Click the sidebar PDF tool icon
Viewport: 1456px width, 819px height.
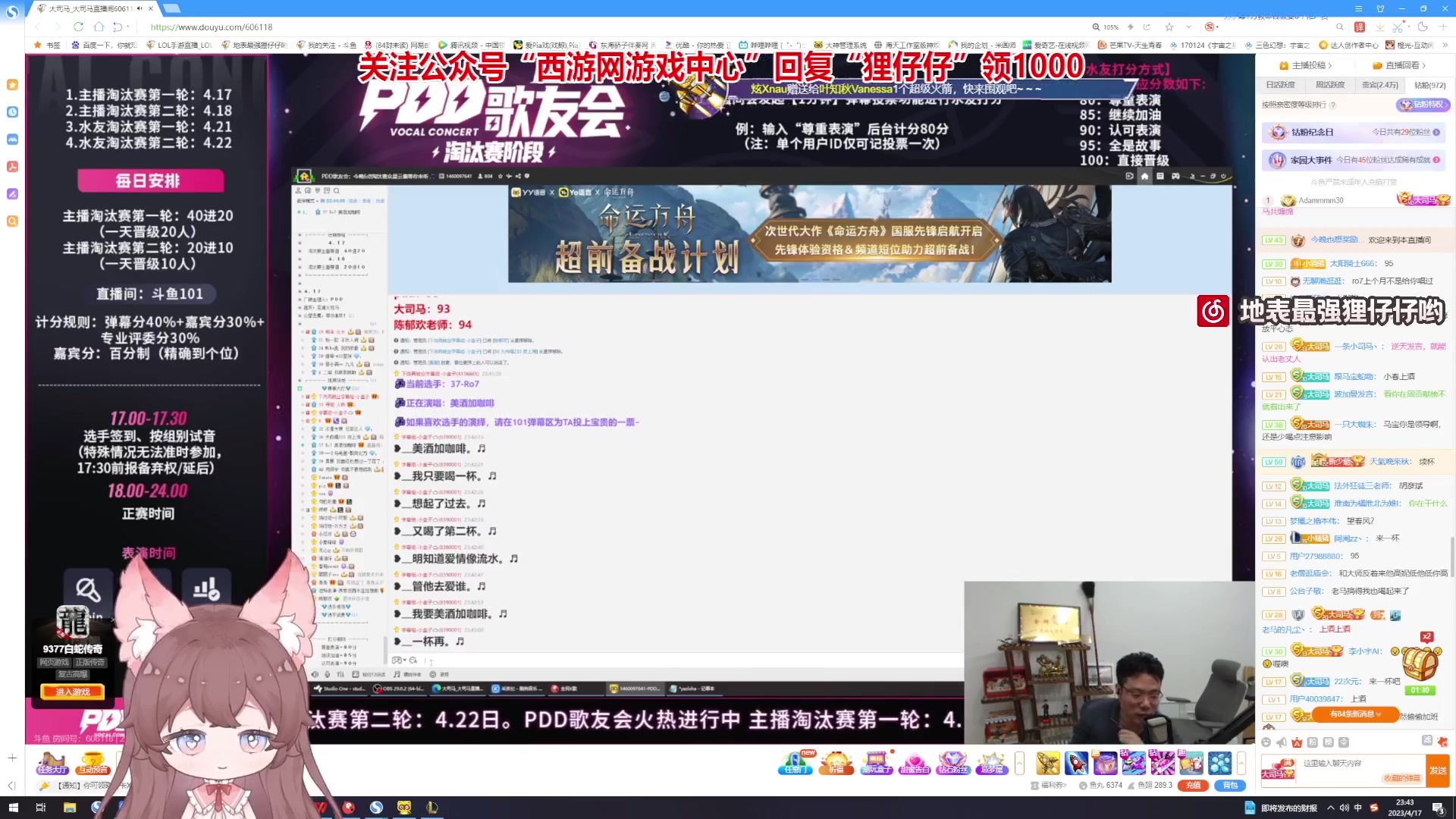12,167
